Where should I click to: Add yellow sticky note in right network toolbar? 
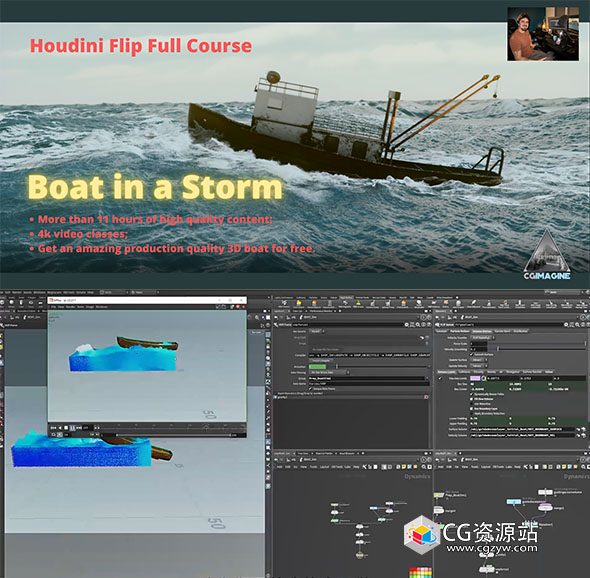pyautogui.click(x=564, y=467)
